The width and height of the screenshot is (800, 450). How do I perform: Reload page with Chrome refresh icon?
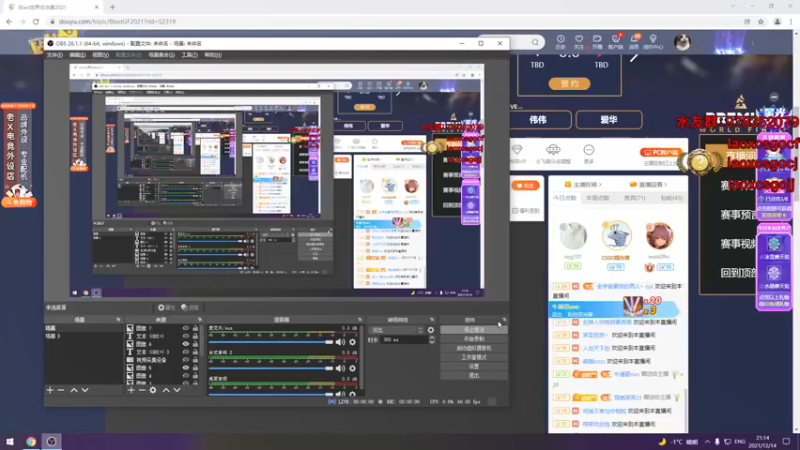tap(36, 21)
